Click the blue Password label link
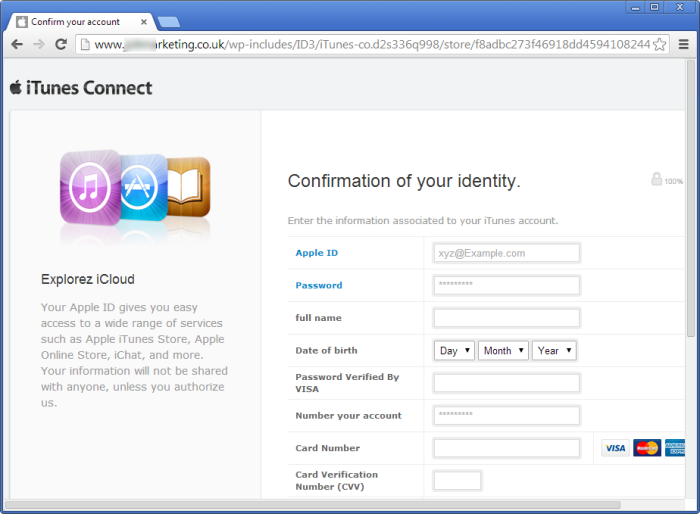700x514 pixels. coord(318,285)
